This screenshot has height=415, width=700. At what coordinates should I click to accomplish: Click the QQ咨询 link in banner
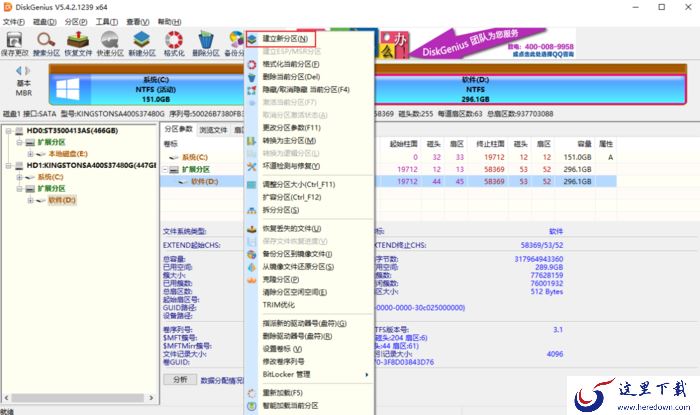pyautogui.click(x=543, y=54)
